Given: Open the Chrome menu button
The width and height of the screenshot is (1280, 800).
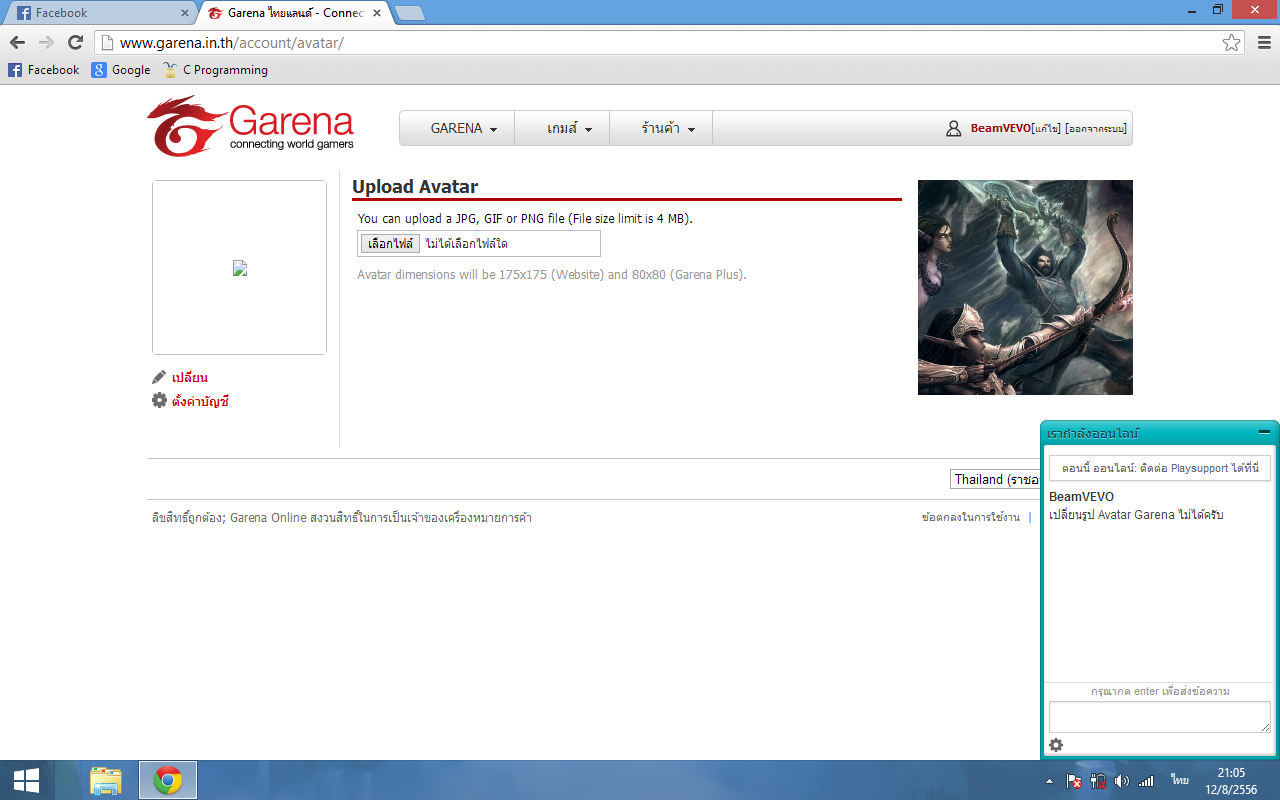Looking at the screenshot, I should click(x=1263, y=43).
